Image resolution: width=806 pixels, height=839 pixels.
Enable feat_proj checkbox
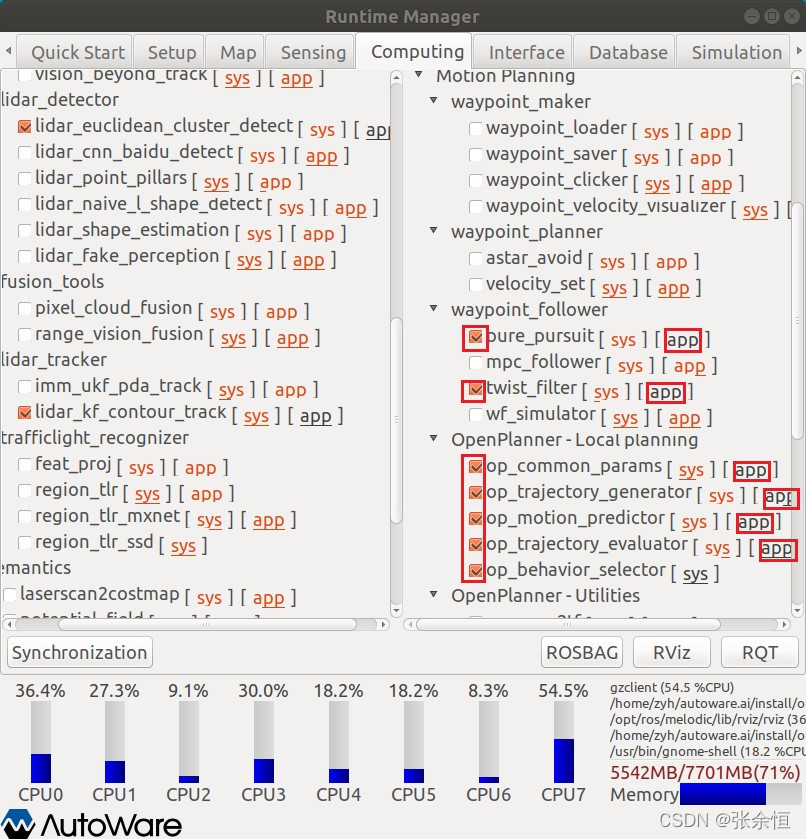[x=25, y=465]
